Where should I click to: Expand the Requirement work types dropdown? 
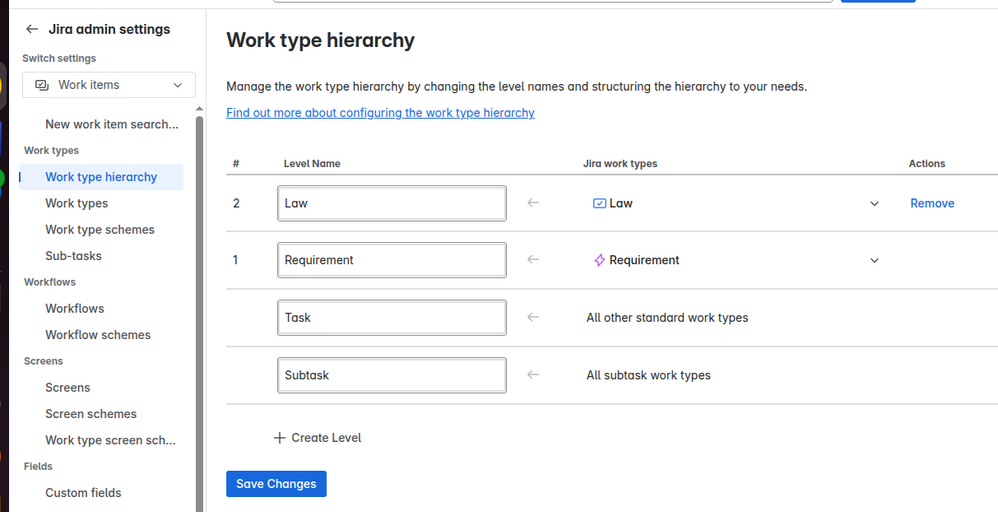coord(874,260)
